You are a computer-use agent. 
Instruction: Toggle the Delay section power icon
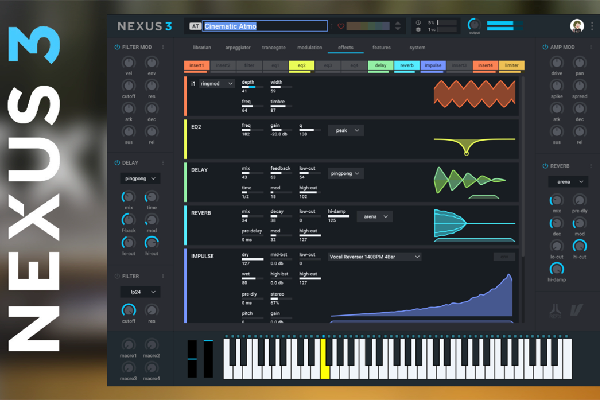coord(117,163)
